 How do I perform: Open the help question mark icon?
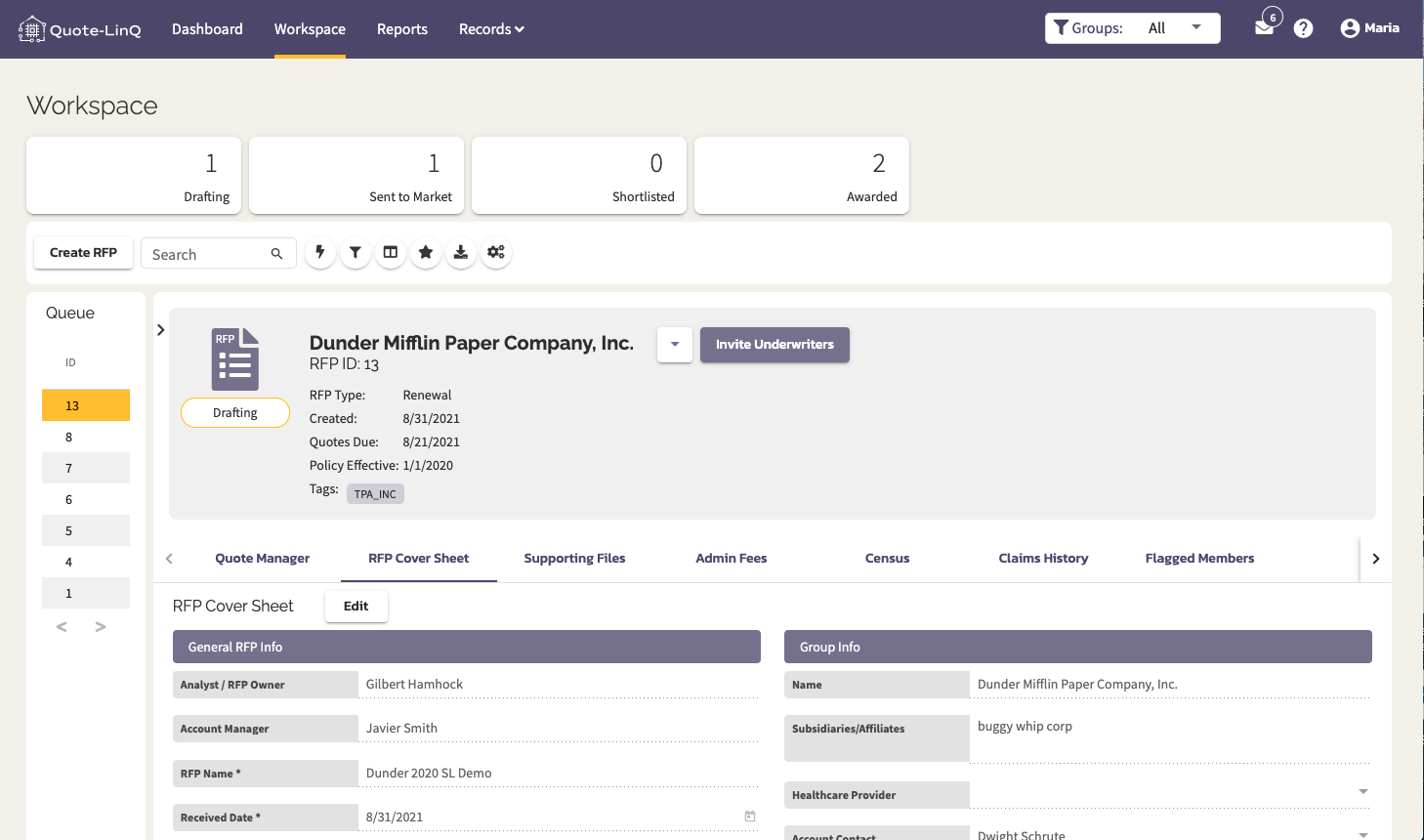[x=1303, y=28]
